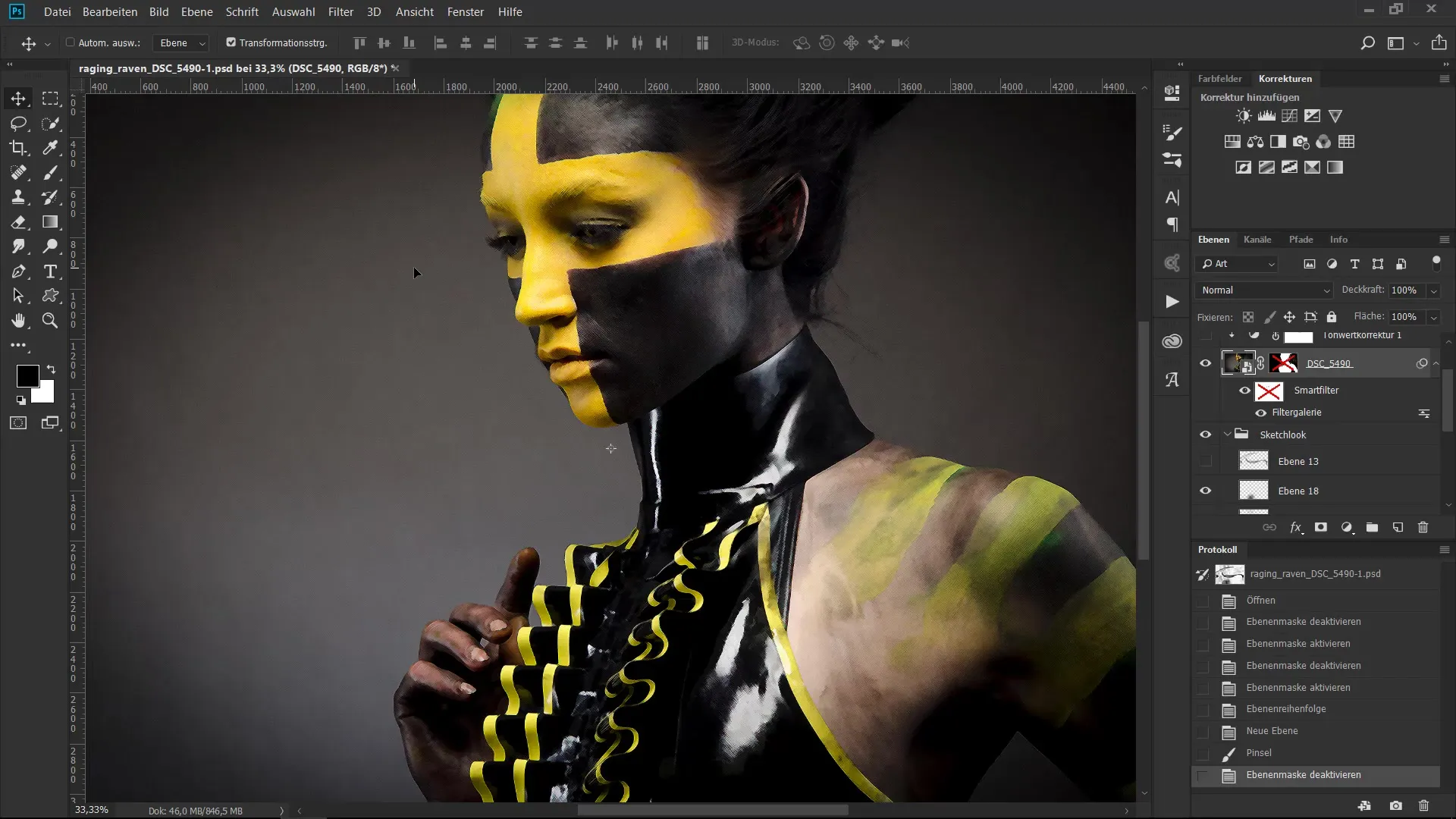The width and height of the screenshot is (1456, 819).
Task: Select the Clone Stamp tool
Action: (18, 197)
